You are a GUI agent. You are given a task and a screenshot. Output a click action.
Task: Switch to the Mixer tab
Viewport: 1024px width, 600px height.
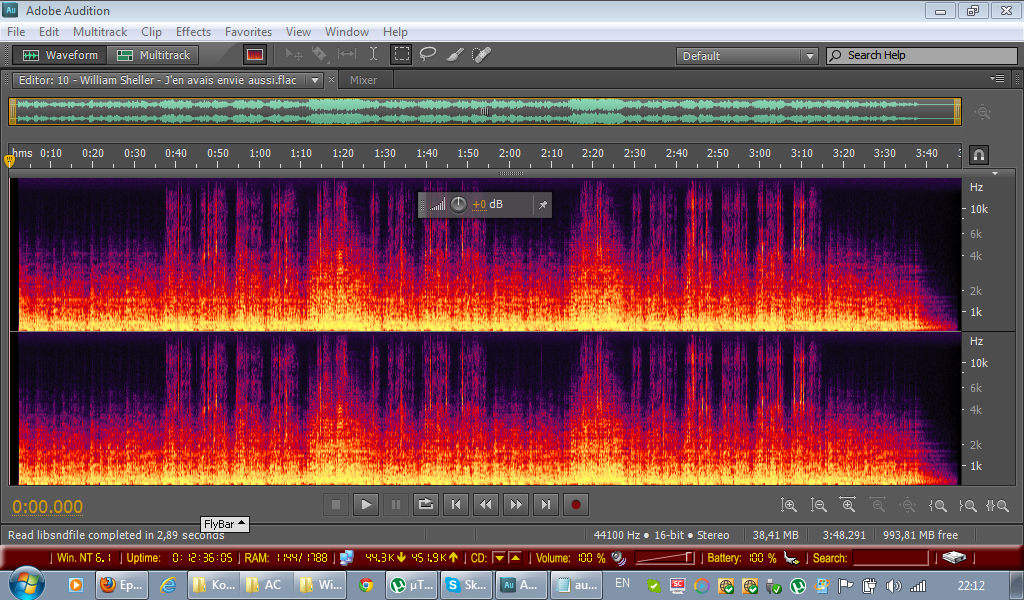click(x=363, y=80)
